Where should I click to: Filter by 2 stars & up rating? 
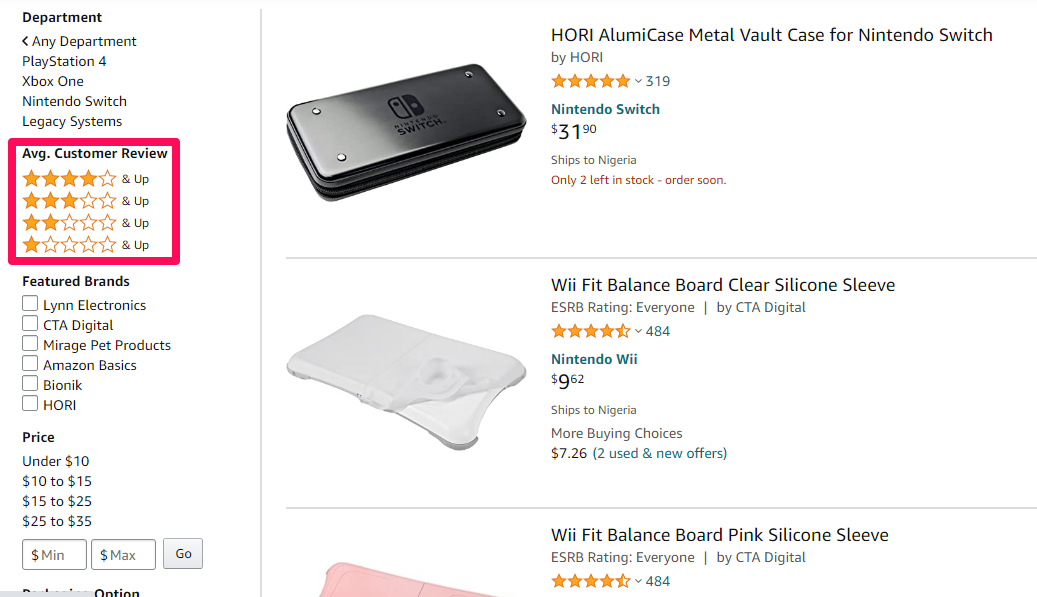click(x=86, y=223)
